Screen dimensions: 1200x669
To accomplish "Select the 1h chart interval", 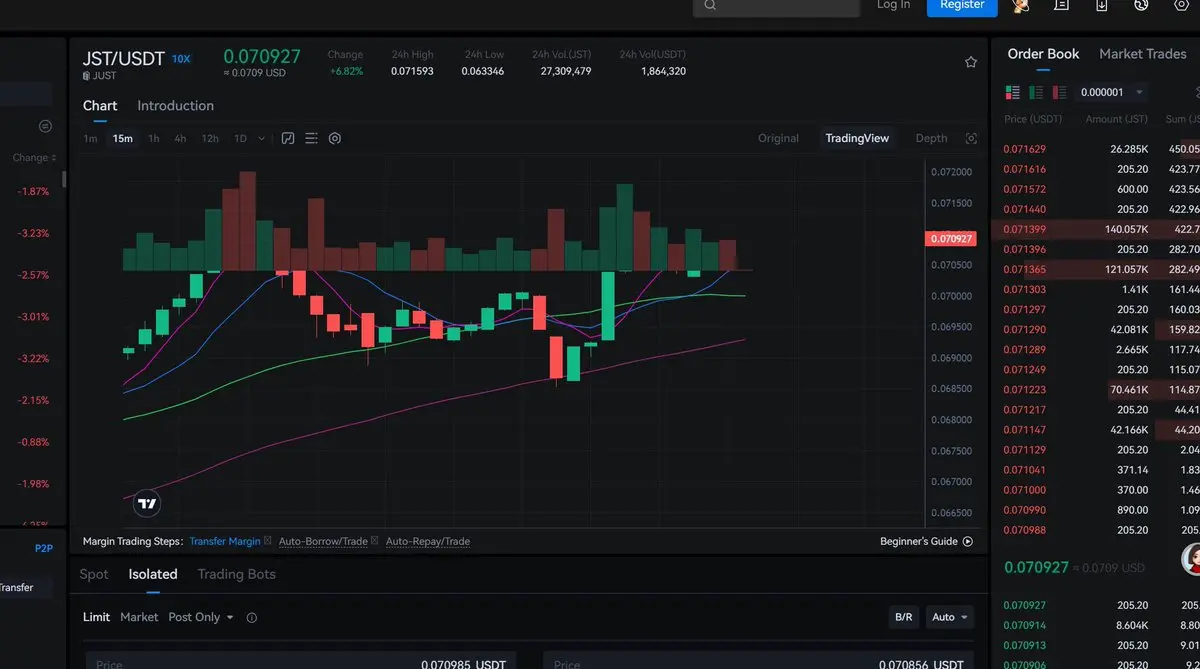I will click(153, 138).
